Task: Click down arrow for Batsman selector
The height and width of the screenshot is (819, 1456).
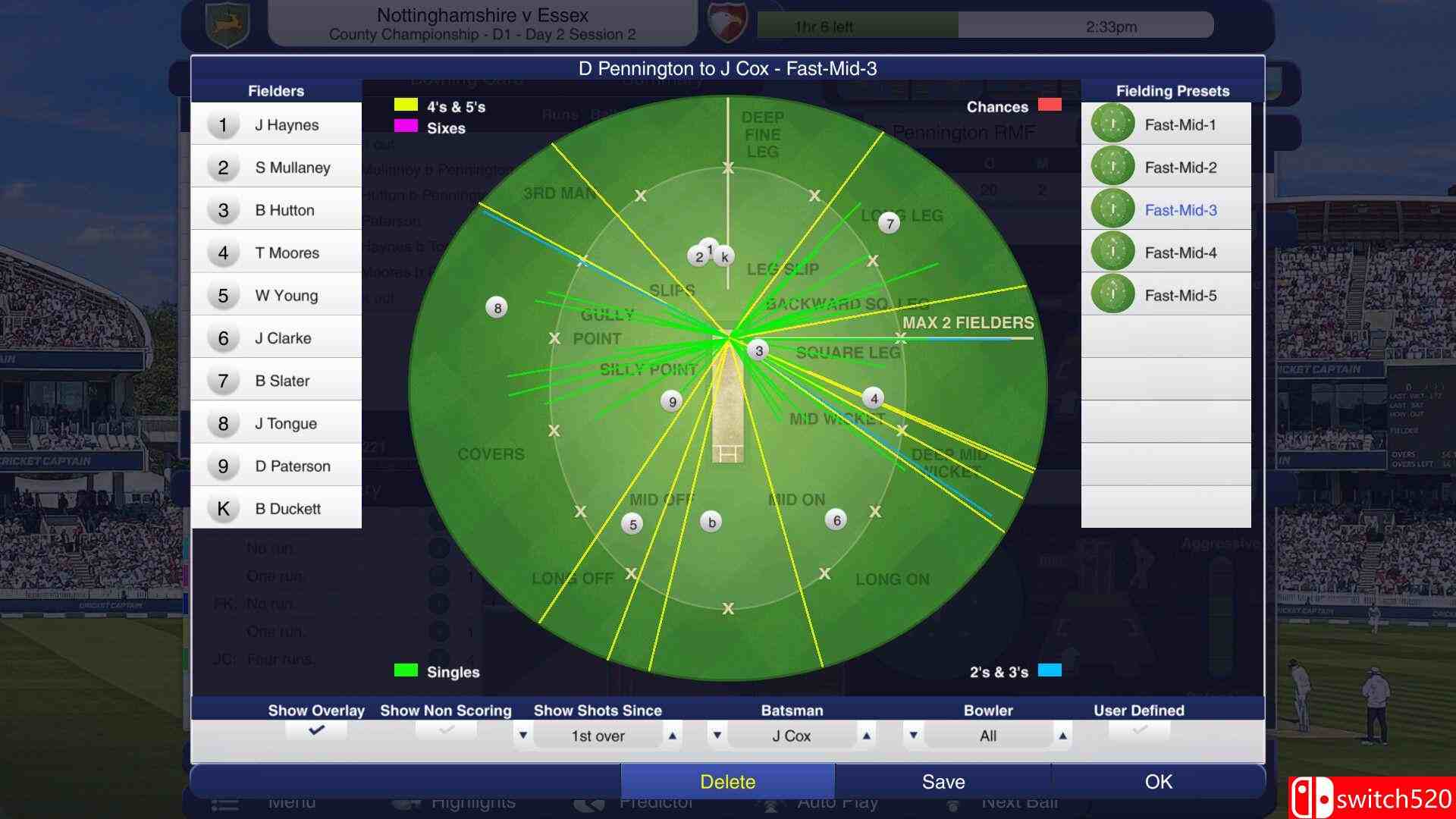Action: click(717, 736)
